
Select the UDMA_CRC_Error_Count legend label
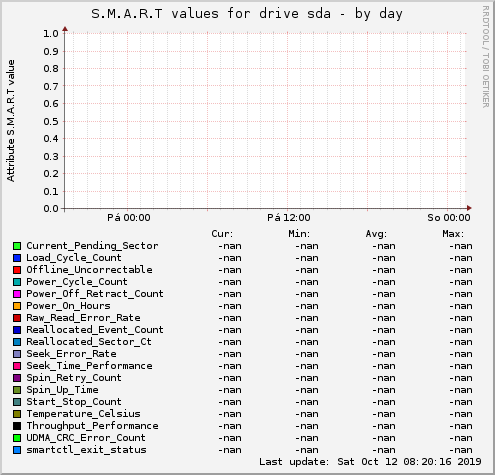(86, 438)
